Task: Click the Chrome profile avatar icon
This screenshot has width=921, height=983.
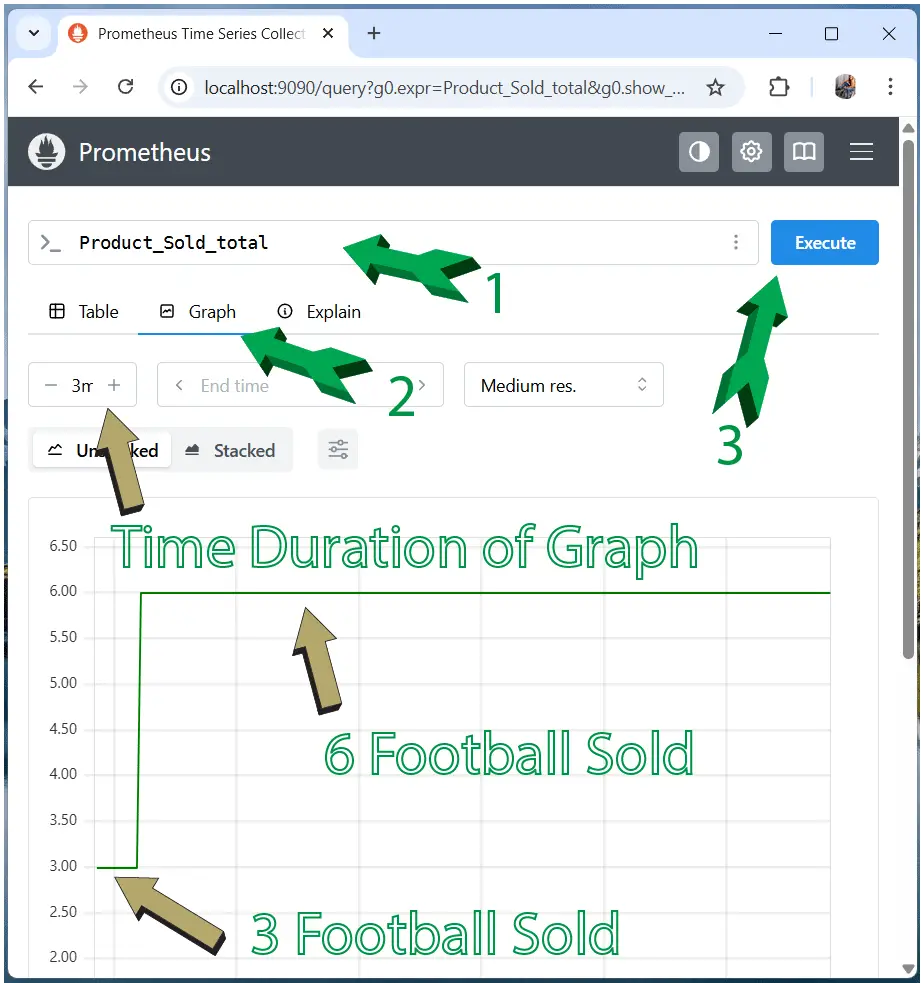Action: tap(845, 87)
